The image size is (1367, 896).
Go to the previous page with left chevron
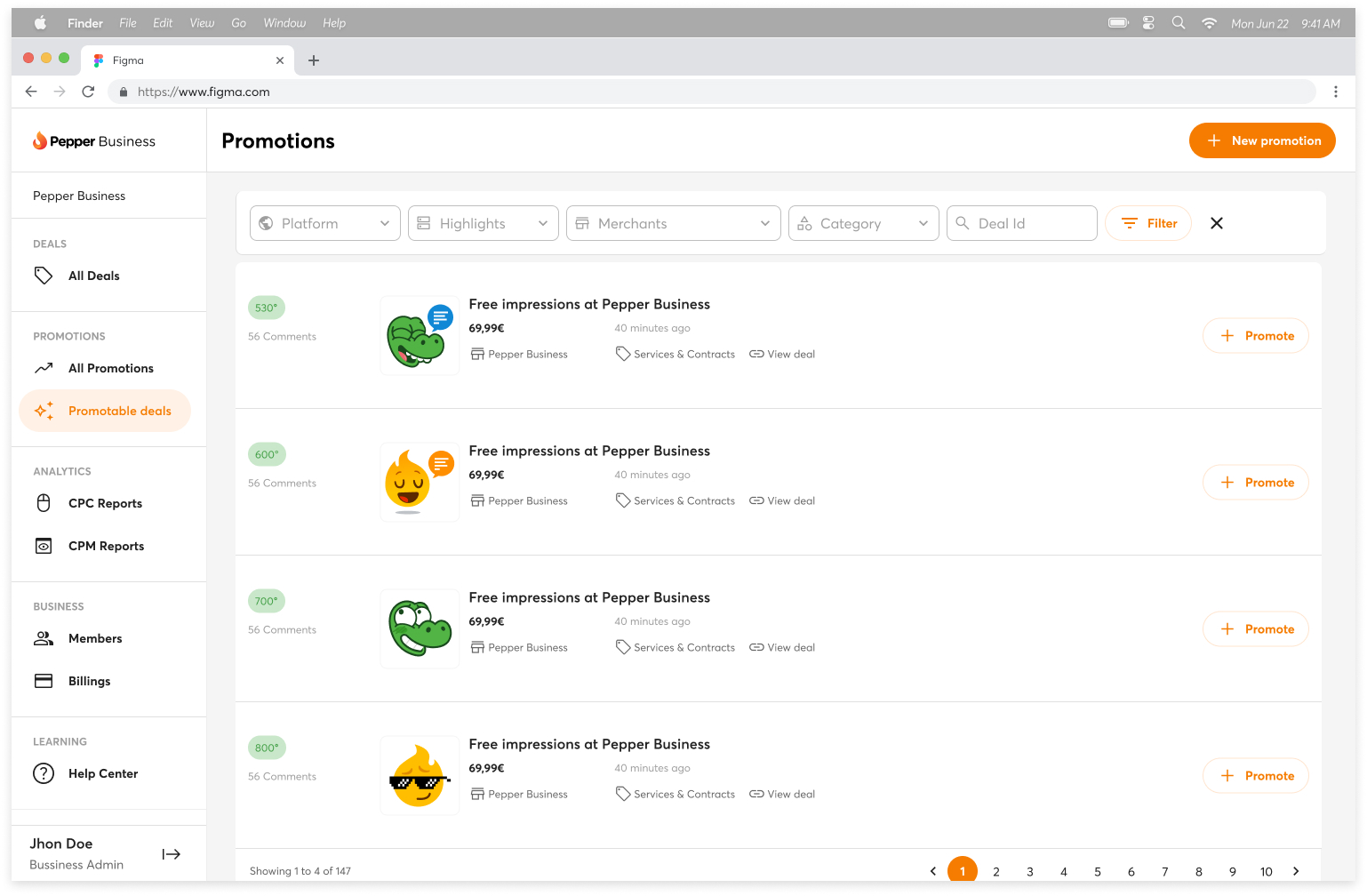pyautogui.click(x=933, y=871)
